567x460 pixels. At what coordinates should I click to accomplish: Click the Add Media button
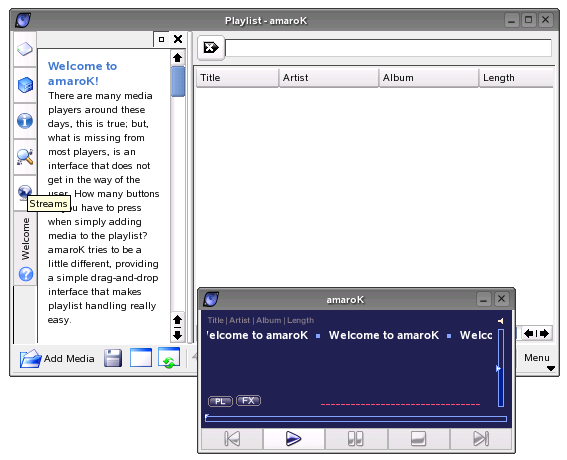tap(57, 358)
